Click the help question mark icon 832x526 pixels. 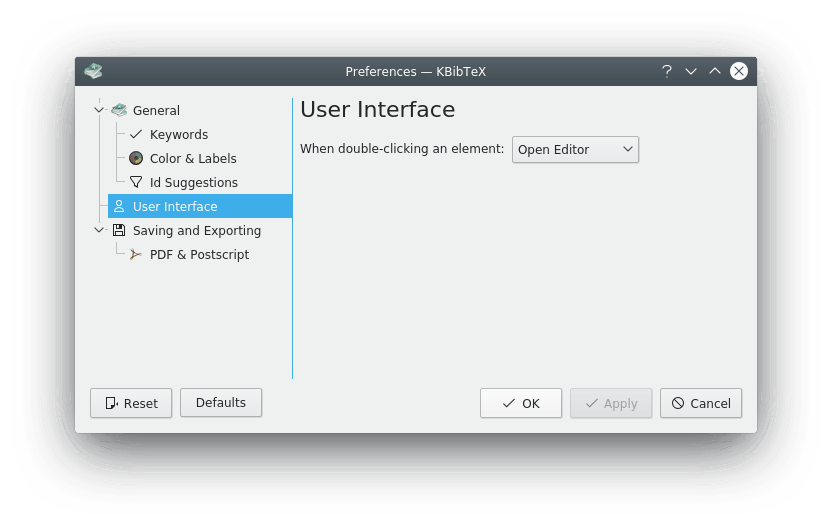tap(667, 71)
